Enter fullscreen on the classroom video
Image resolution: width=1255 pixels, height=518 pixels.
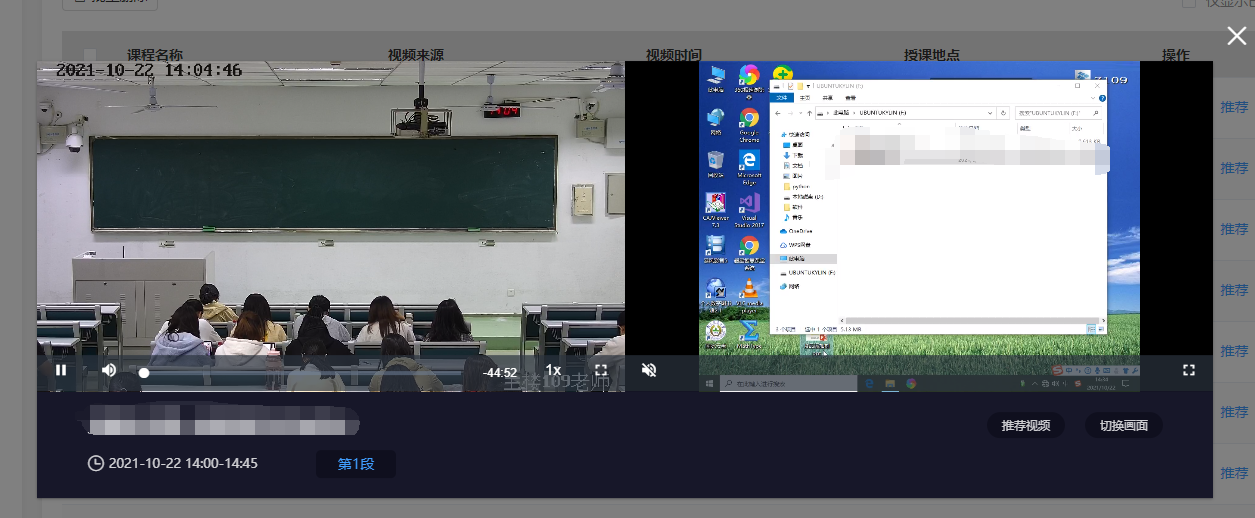coord(601,370)
